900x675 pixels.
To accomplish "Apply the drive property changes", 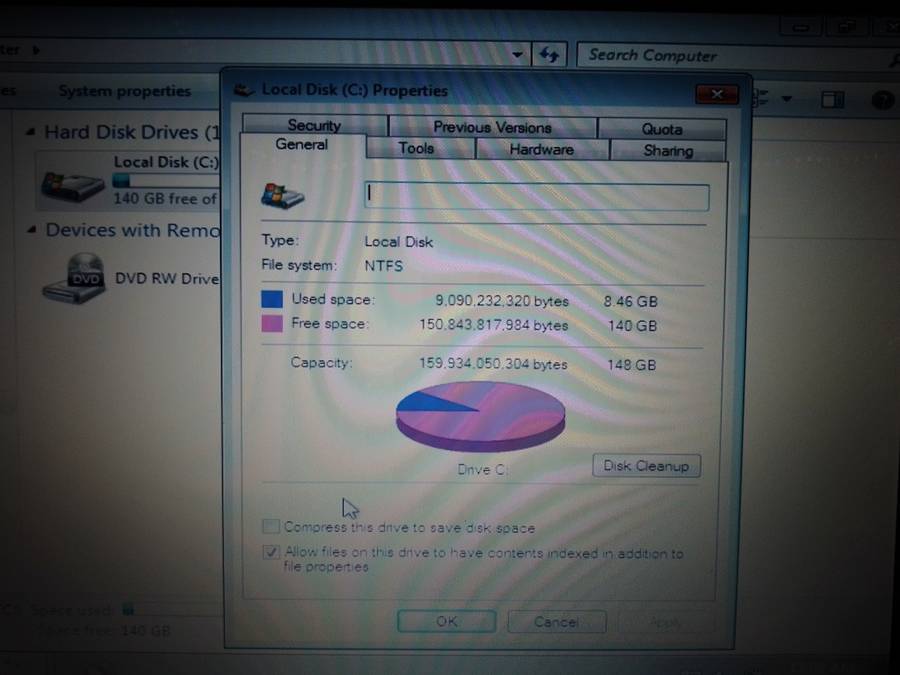I will tap(665, 621).
